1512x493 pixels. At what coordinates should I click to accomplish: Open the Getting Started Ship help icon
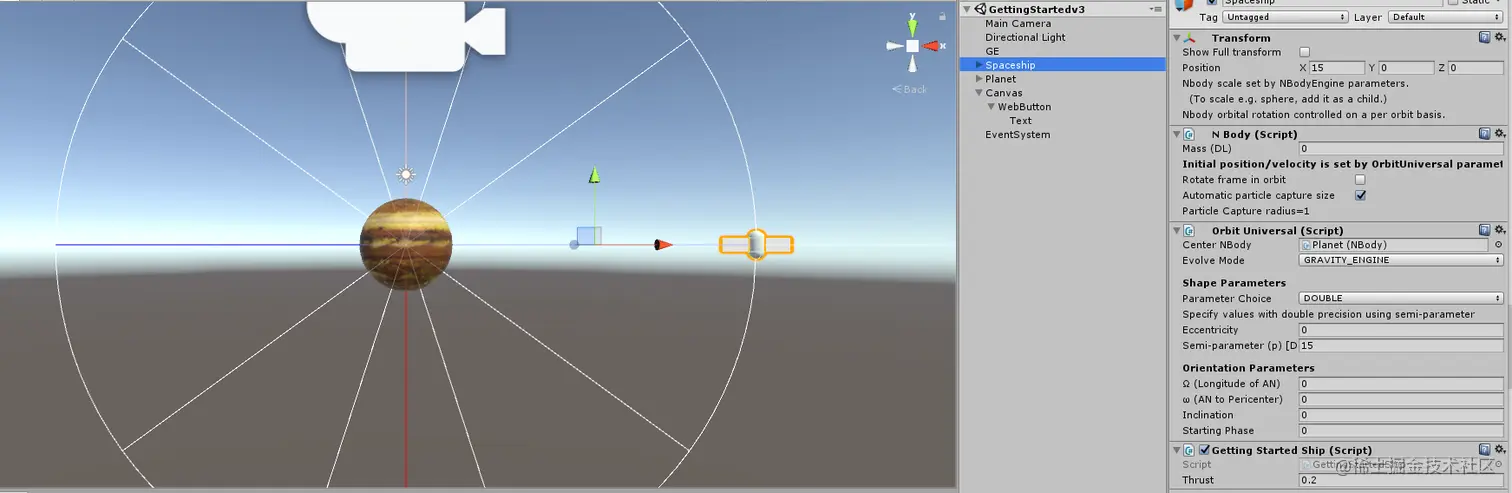pyautogui.click(x=1484, y=450)
